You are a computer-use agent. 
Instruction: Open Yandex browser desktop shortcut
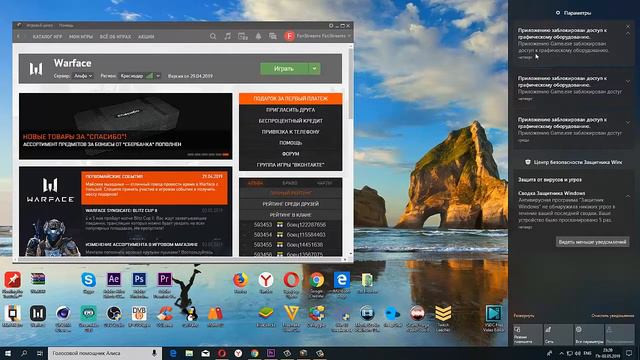tap(266, 282)
